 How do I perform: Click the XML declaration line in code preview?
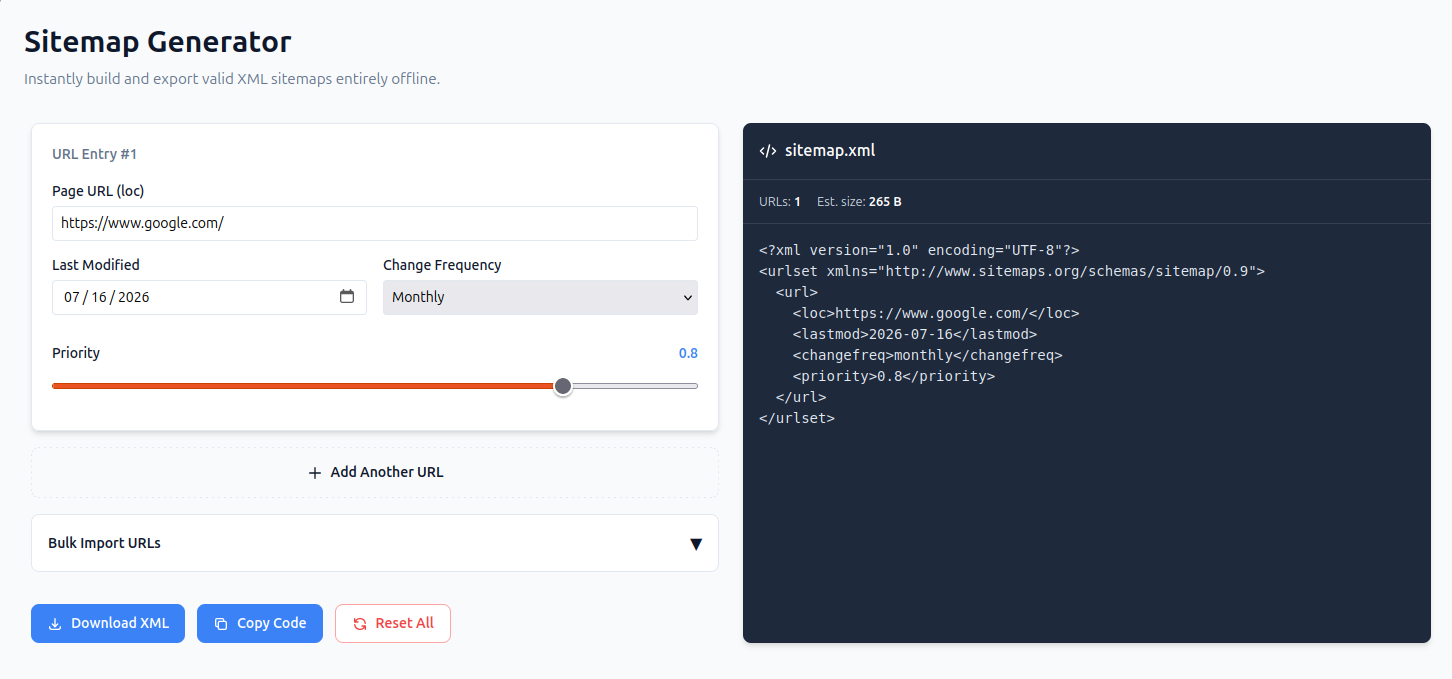pos(919,250)
